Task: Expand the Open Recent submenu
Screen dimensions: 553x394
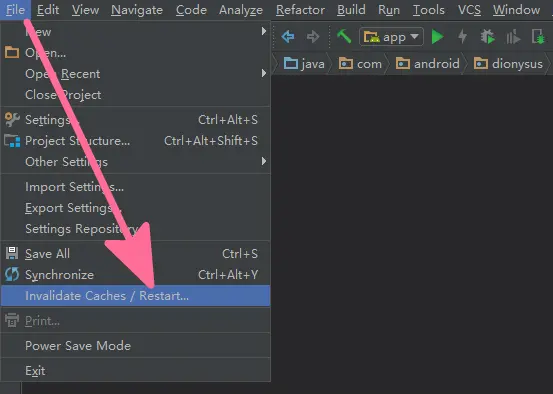Action: tap(135, 74)
